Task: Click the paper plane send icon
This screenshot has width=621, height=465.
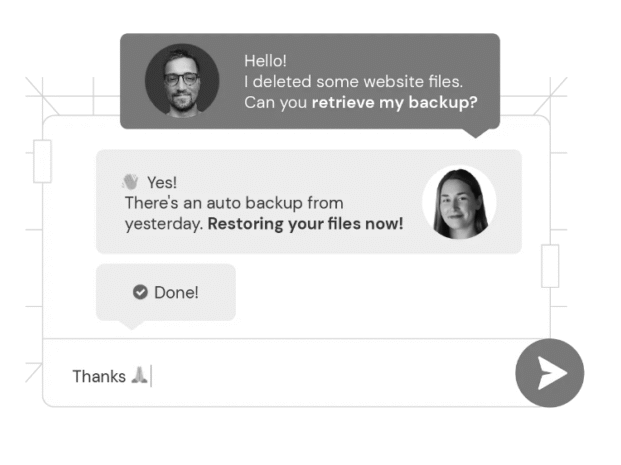Action: click(x=550, y=373)
